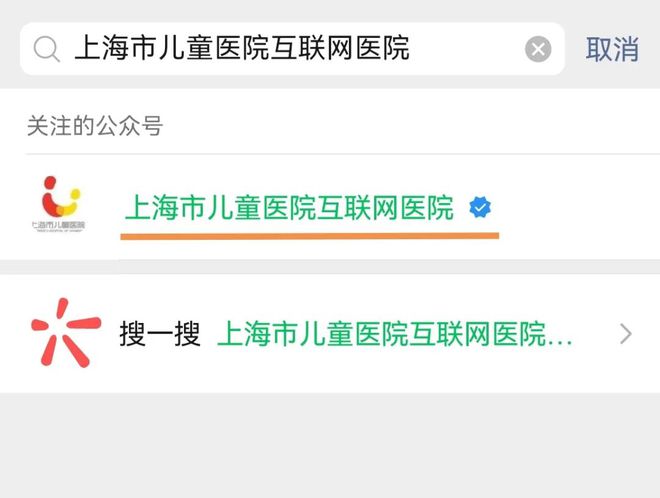The height and width of the screenshot is (498, 660).
Task: Click the ellipsis ending the 搜一搜 query text
Action: click(x=559, y=341)
